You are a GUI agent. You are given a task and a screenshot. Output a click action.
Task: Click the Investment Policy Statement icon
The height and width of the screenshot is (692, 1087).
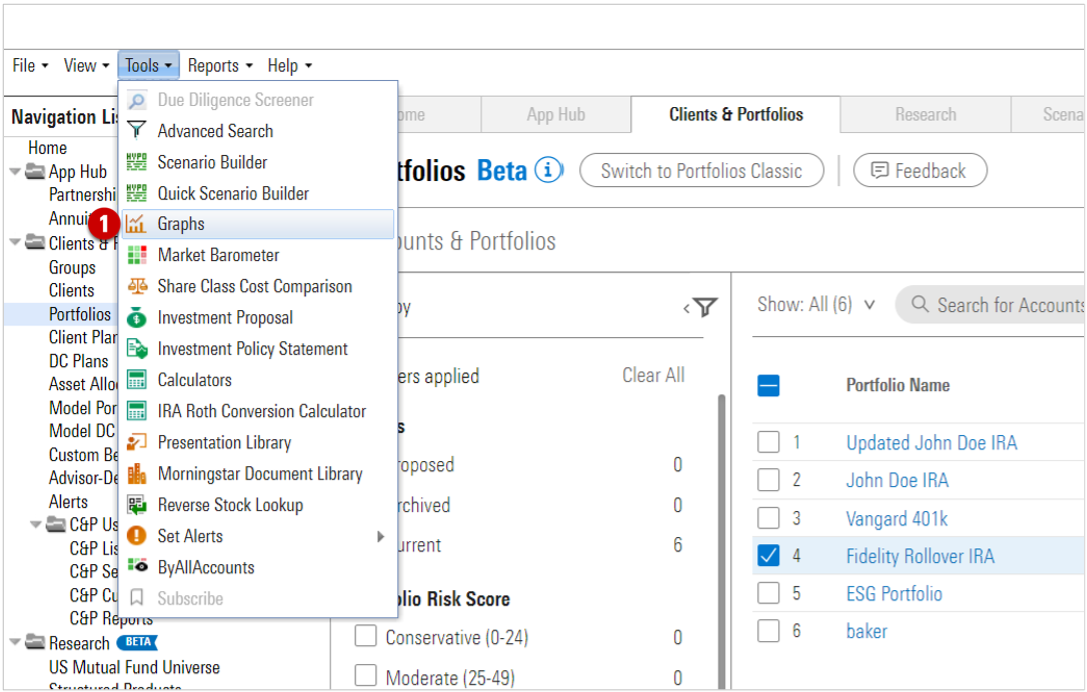137,349
